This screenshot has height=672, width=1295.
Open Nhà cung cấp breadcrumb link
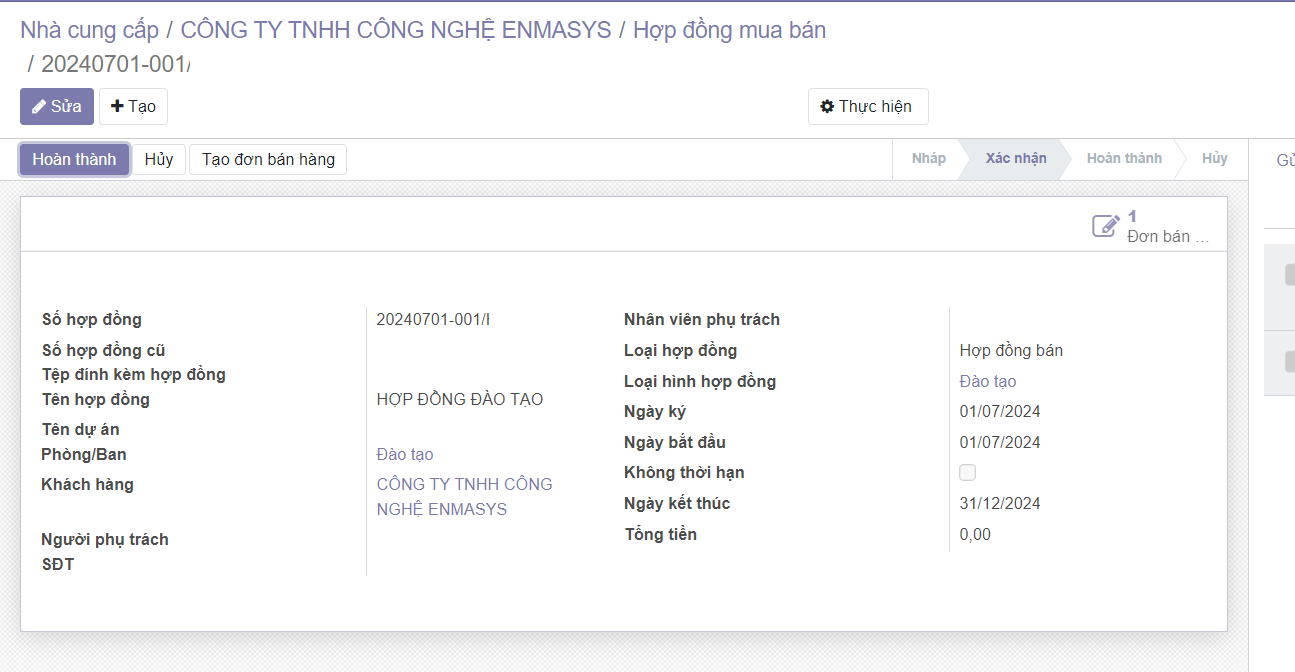tap(90, 30)
